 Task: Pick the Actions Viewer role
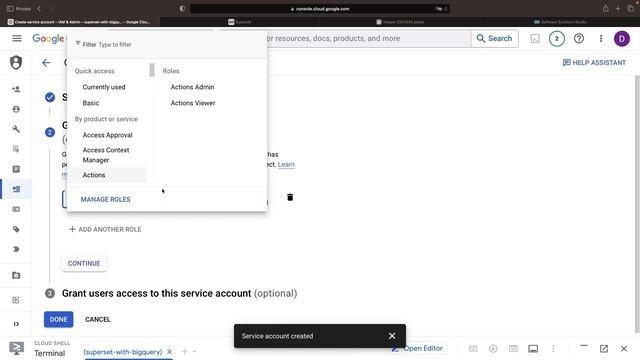click(x=193, y=103)
